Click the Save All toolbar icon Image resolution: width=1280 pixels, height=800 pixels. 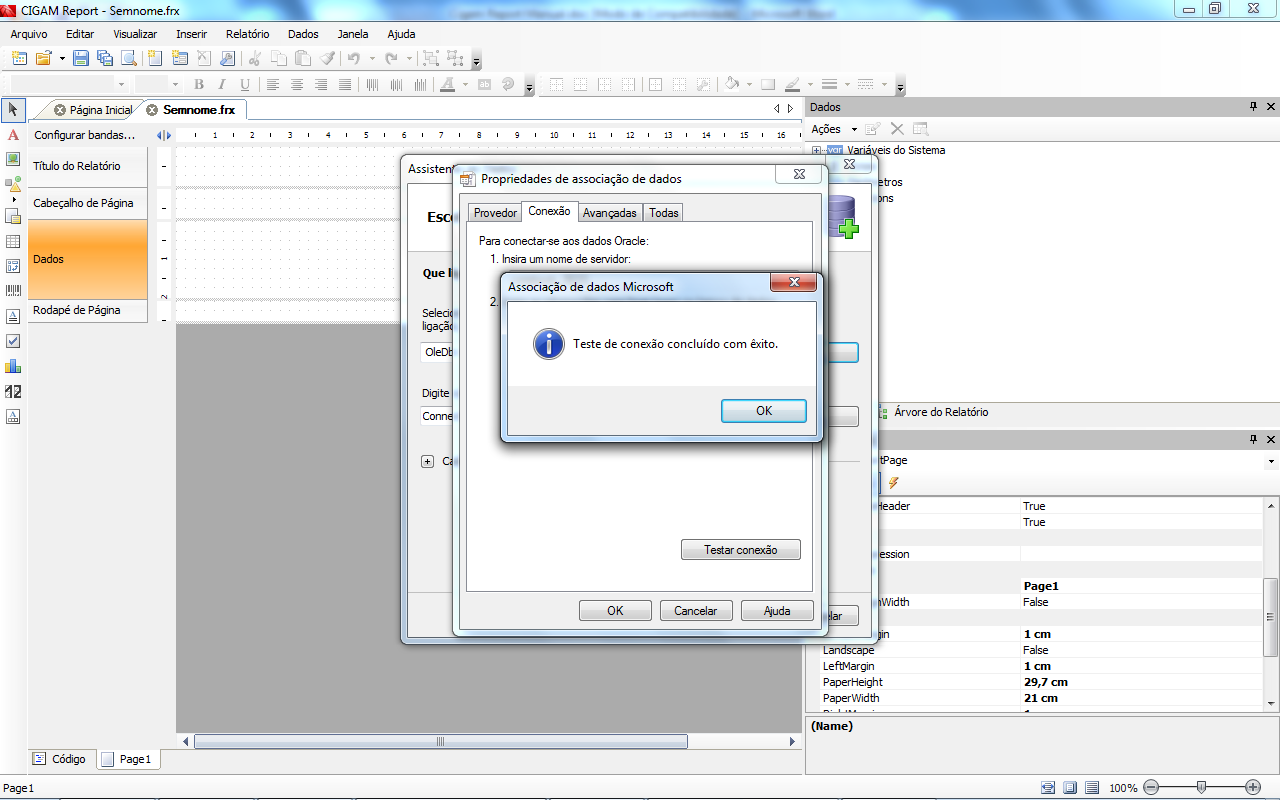(105, 58)
